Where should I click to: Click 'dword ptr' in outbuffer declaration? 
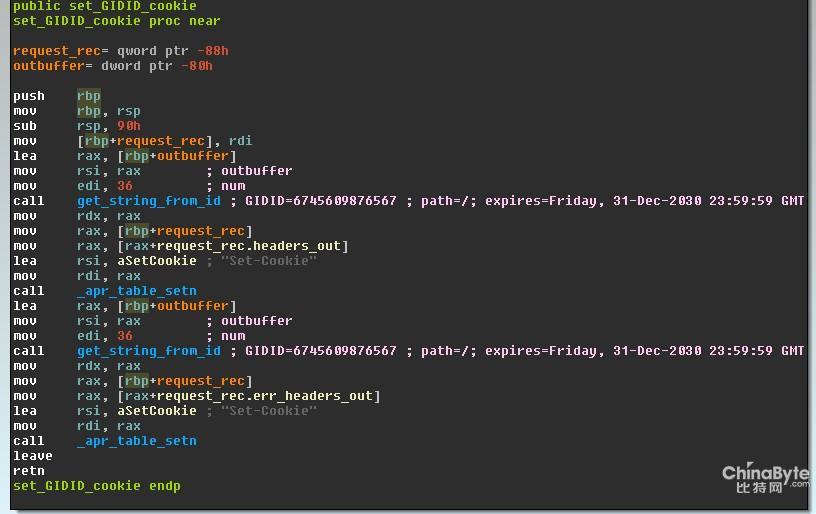point(136,66)
